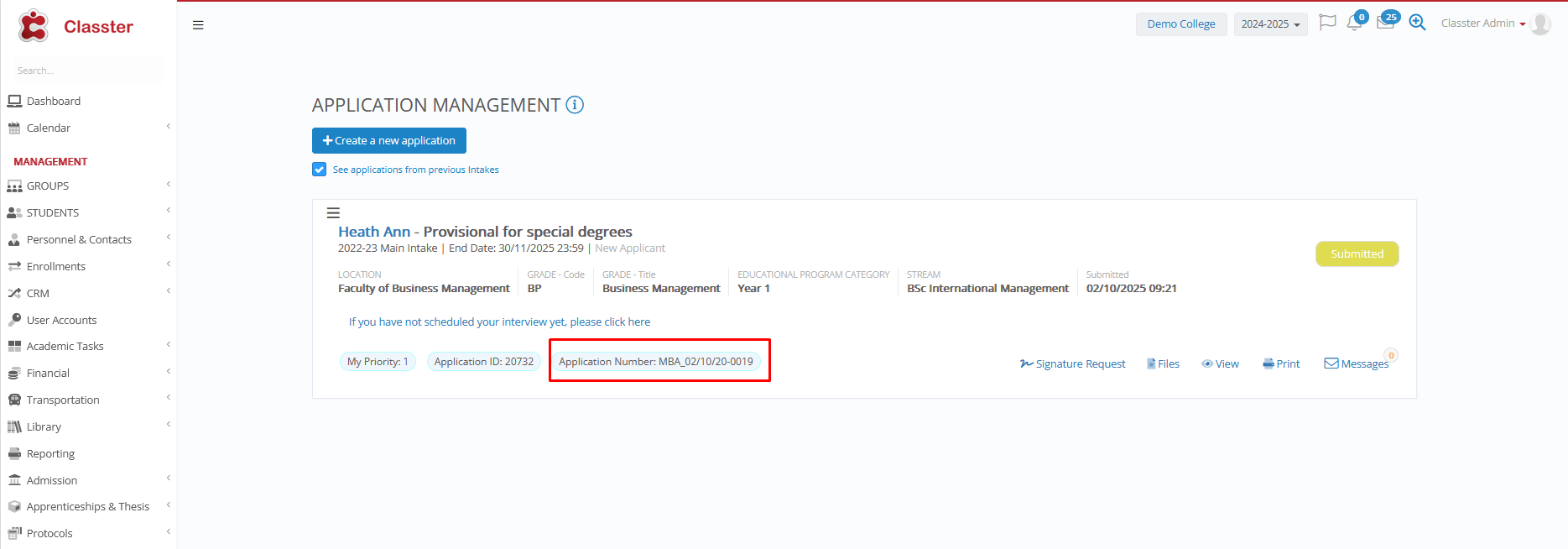This screenshot has height=549, width=1568.
Task: Open the 2024-2025 academic year dropdown
Action: [x=1270, y=24]
